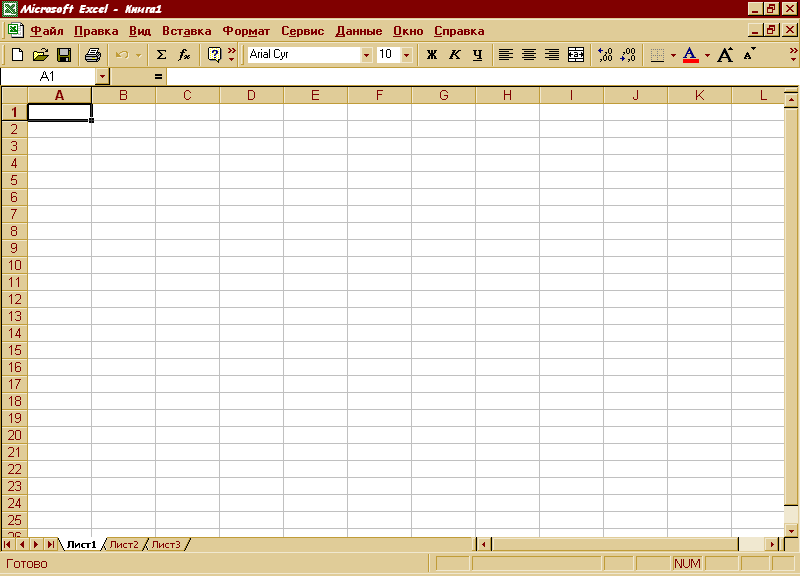Click Increase Font Size large A icon
Screen dimensions: 800x576
(x=725, y=55)
